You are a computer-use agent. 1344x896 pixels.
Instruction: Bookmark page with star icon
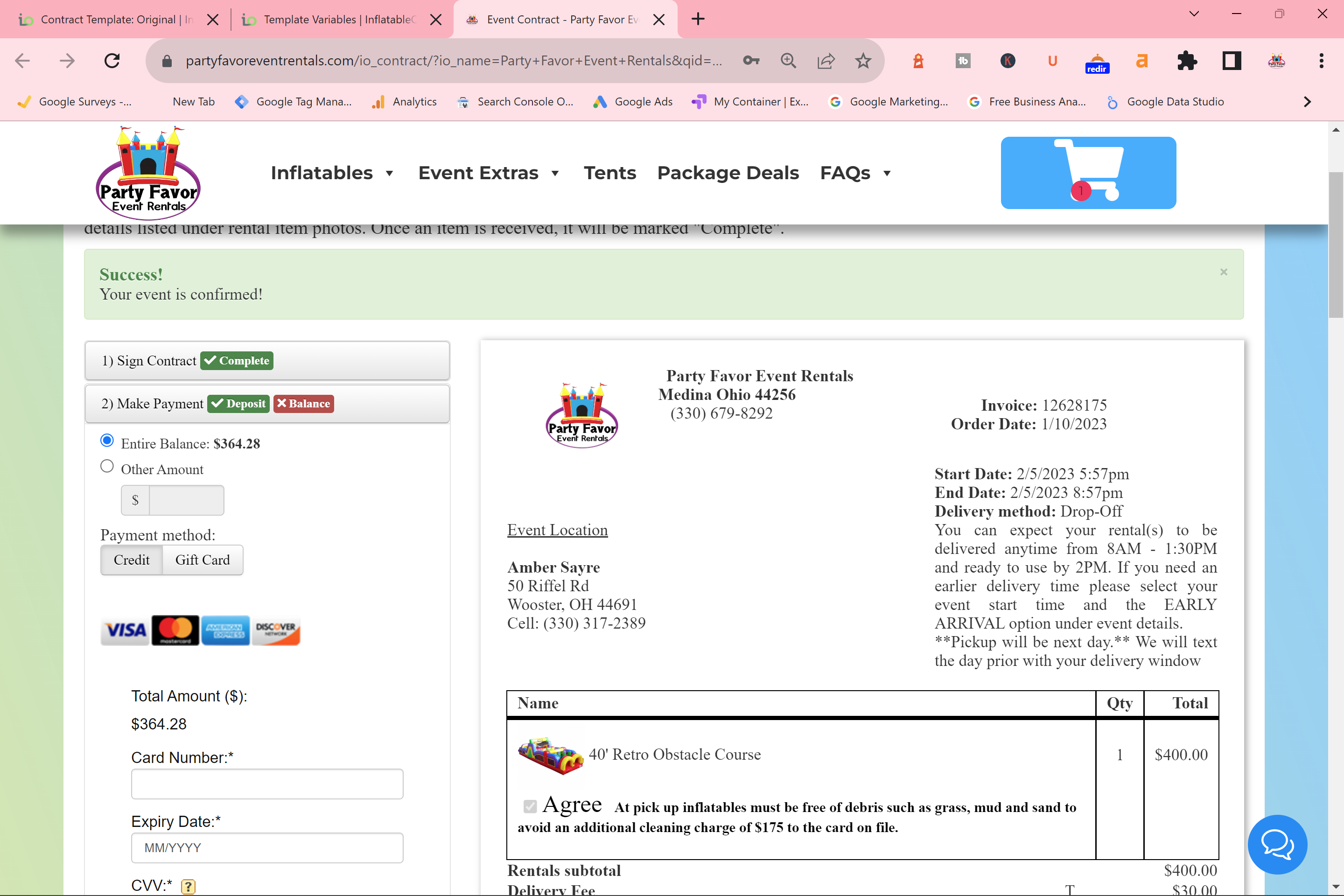click(x=863, y=61)
